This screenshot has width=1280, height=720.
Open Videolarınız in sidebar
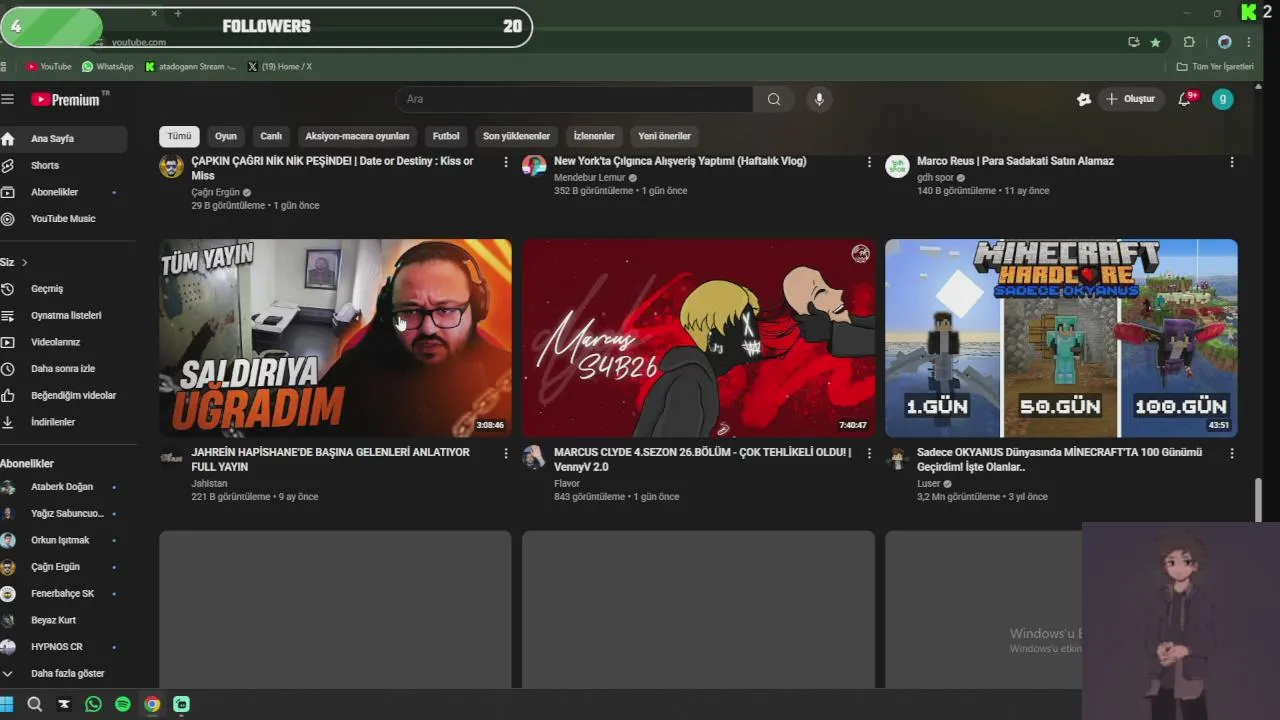(63, 342)
